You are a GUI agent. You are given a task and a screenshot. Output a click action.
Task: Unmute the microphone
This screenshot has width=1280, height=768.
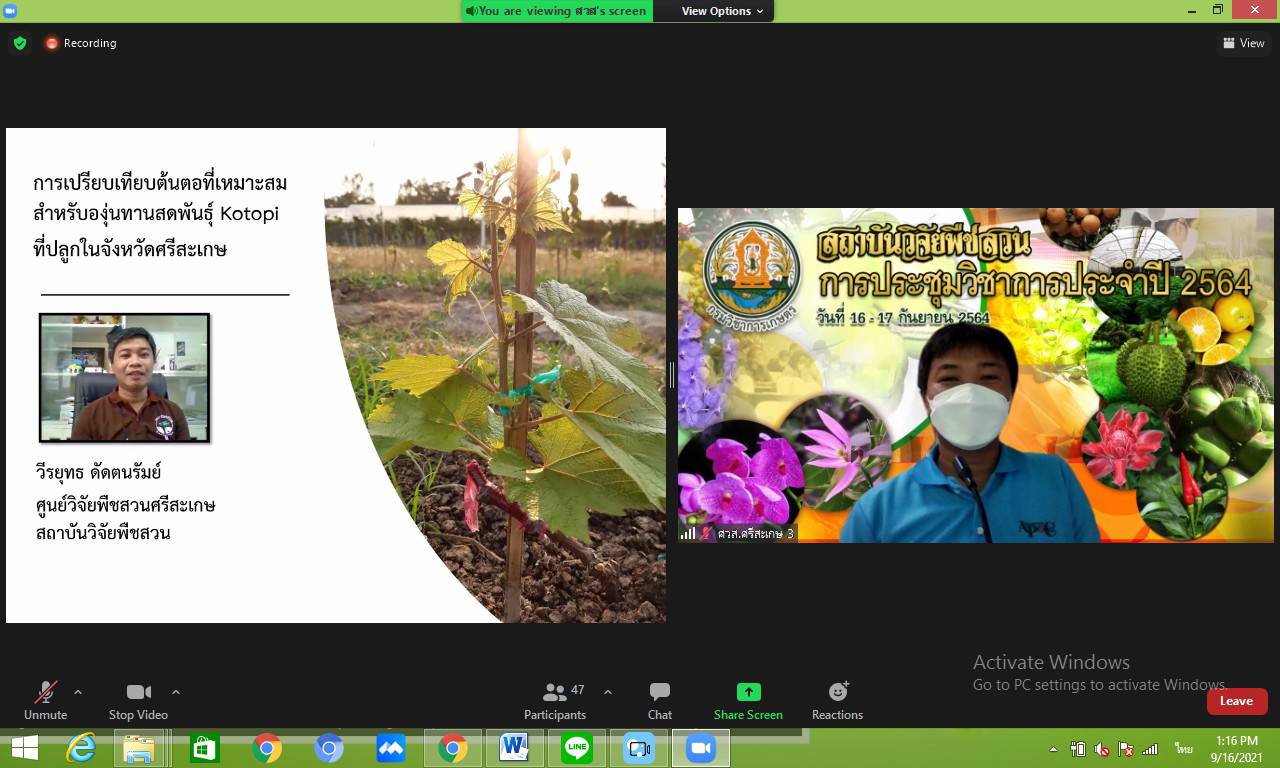click(x=45, y=700)
